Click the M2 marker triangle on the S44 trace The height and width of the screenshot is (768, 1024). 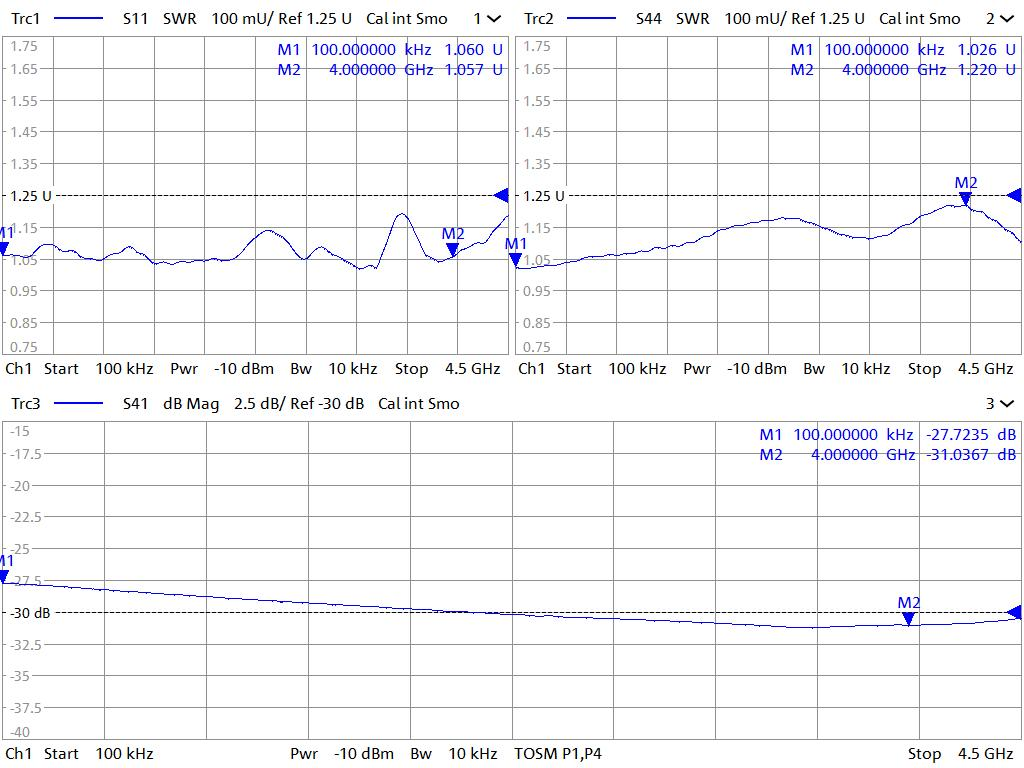tap(965, 198)
